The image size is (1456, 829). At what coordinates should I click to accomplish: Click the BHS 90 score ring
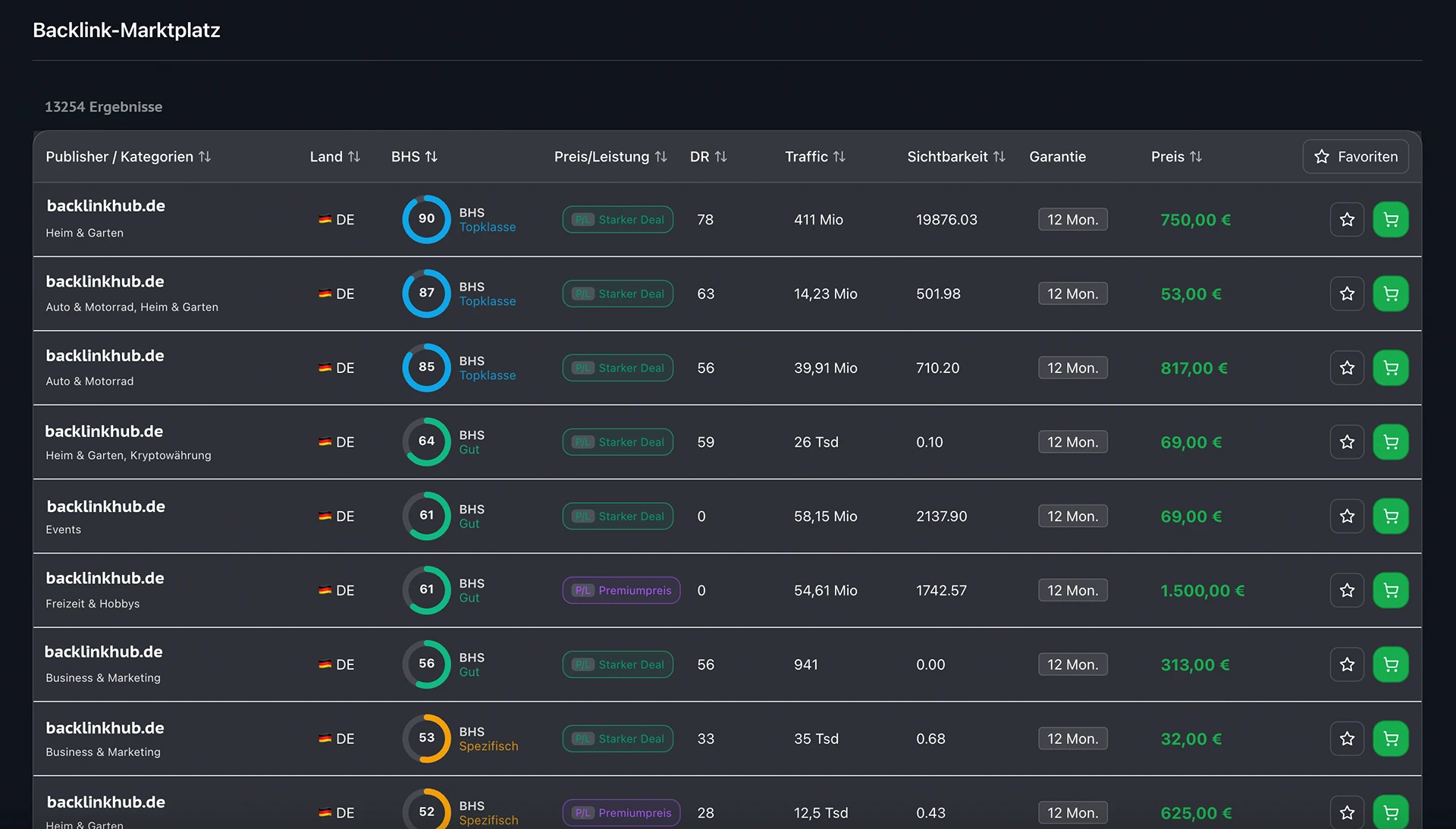click(426, 220)
